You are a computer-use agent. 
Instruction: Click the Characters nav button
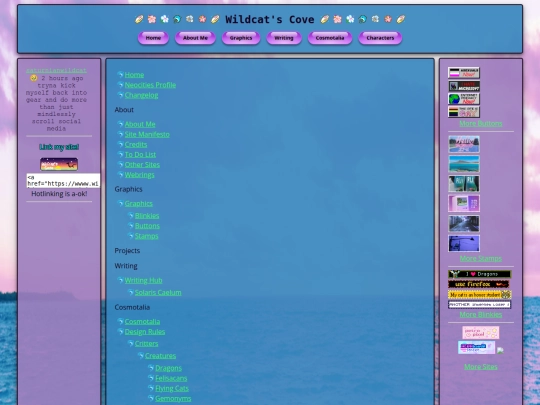pyautogui.click(x=380, y=38)
